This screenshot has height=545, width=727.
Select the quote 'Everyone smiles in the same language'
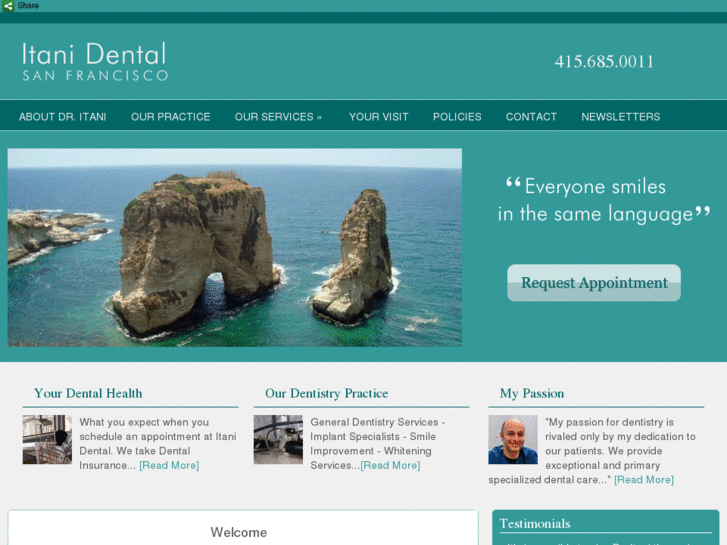point(604,200)
